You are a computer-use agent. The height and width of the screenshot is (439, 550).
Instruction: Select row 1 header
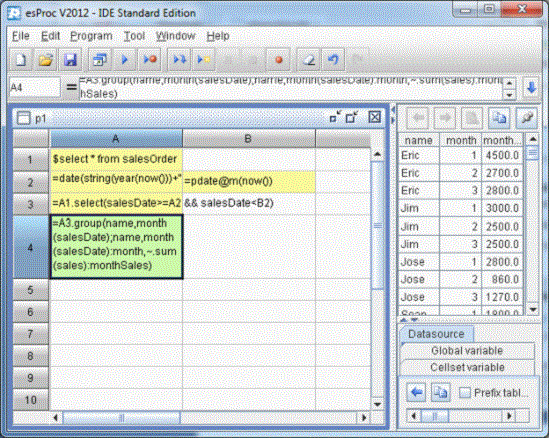tap(31, 160)
